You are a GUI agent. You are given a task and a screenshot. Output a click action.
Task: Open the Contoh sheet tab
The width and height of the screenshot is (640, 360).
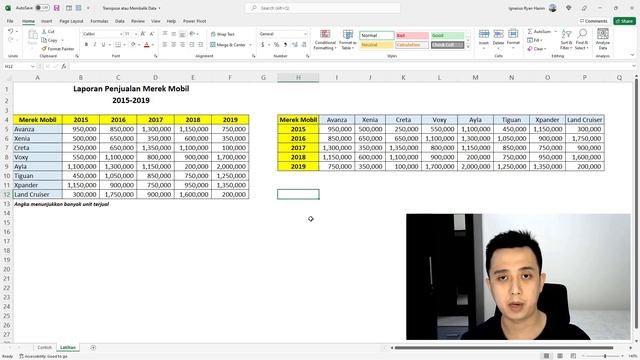click(x=44, y=347)
